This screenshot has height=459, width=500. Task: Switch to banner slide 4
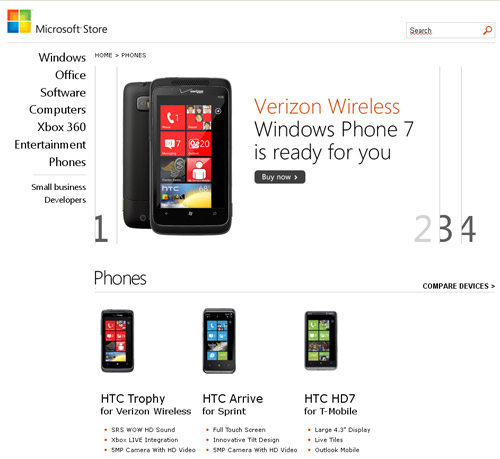point(468,229)
